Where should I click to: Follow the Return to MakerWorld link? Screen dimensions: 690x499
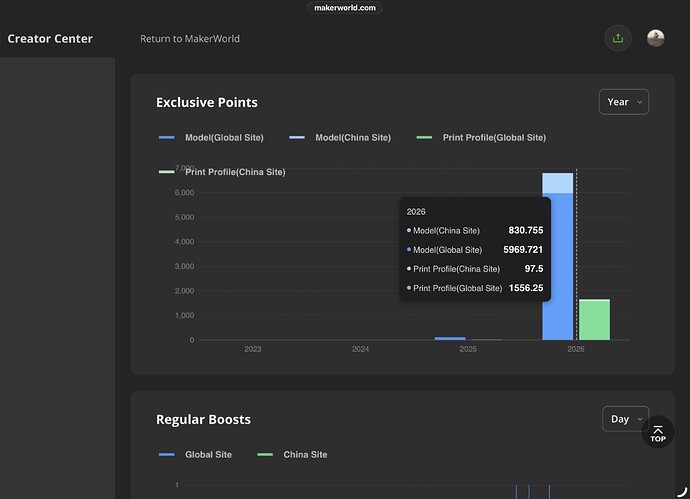190,39
